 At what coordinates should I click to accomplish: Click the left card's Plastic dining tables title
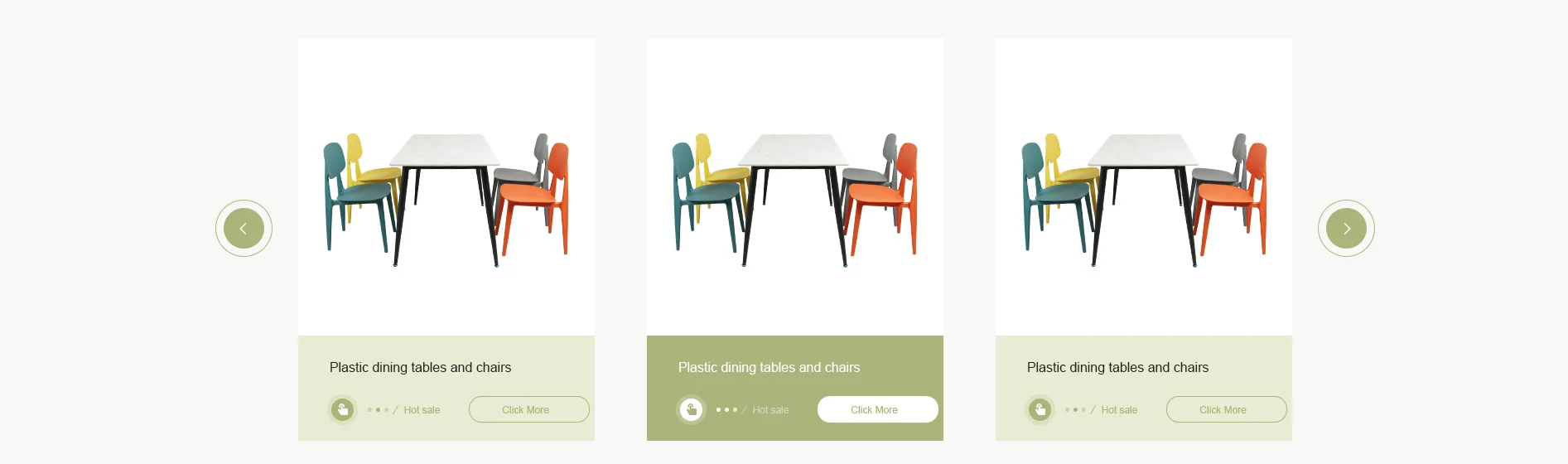point(420,367)
